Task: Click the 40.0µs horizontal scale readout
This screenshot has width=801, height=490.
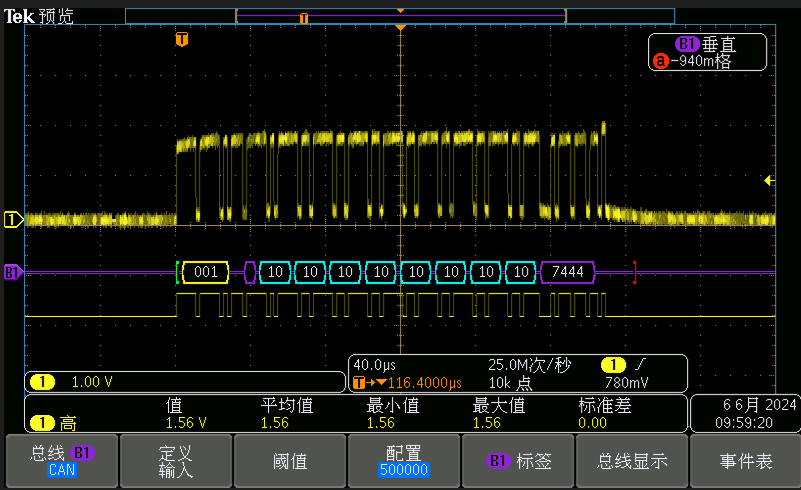Action: (374, 365)
